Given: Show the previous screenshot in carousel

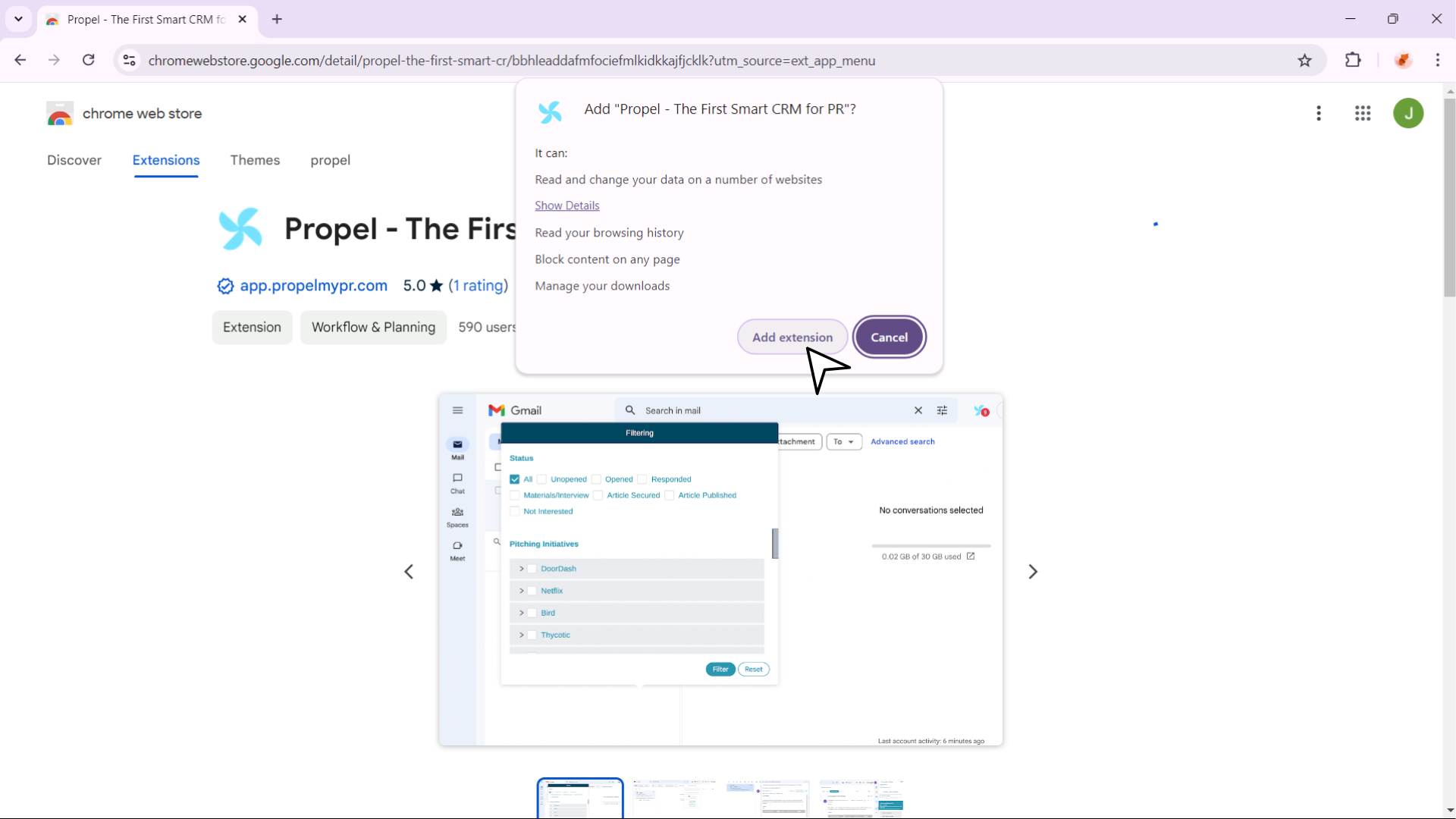Looking at the screenshot, I should 409,572.
